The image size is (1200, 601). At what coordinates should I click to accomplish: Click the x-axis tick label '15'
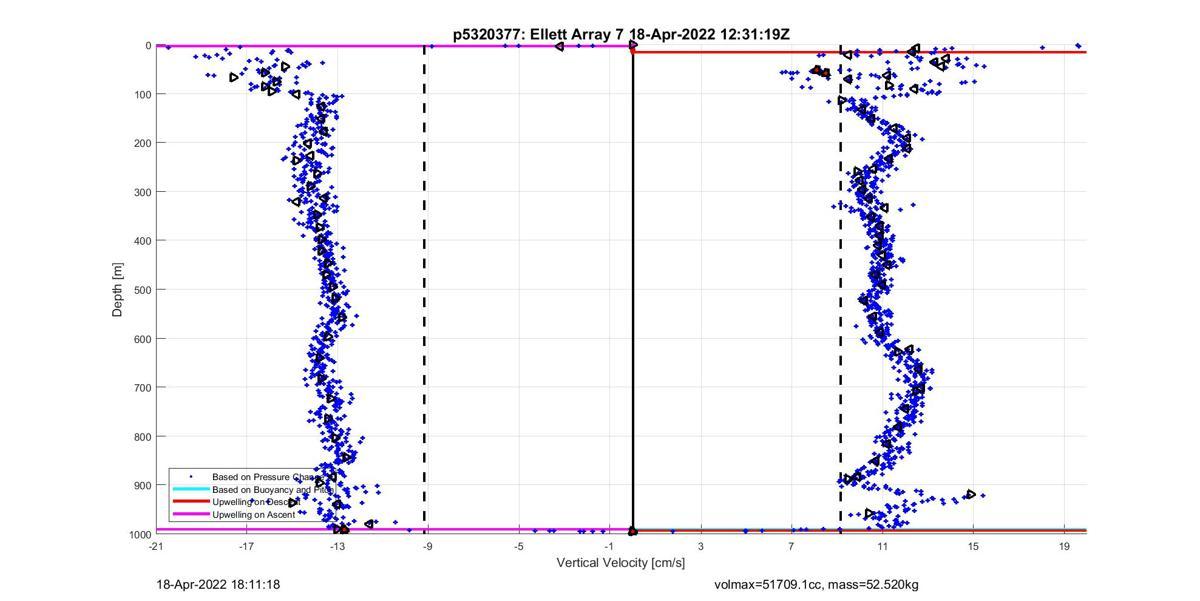click(973, 546)
